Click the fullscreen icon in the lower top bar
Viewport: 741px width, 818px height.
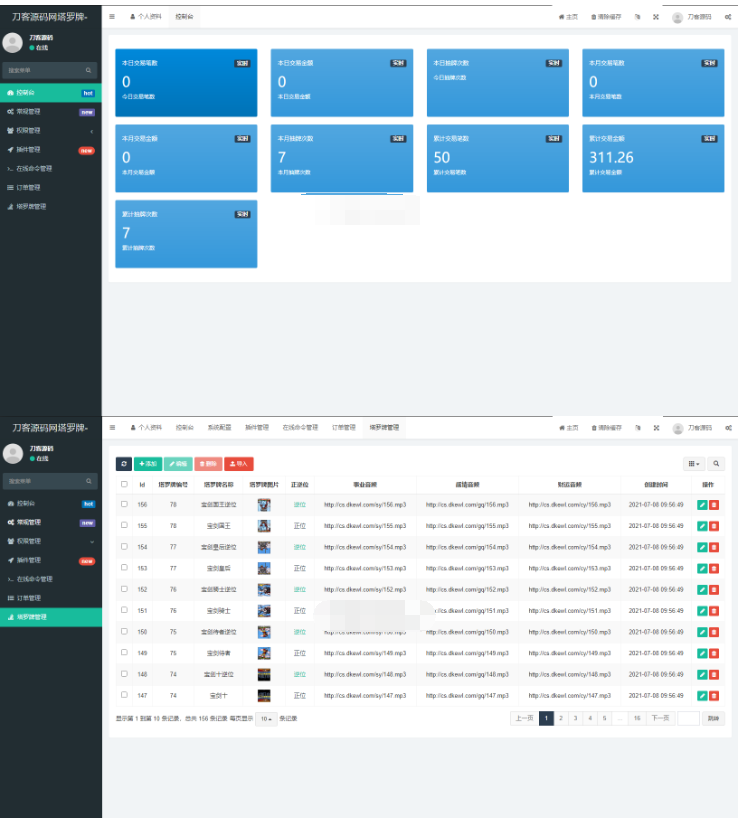tap(656, 427)
